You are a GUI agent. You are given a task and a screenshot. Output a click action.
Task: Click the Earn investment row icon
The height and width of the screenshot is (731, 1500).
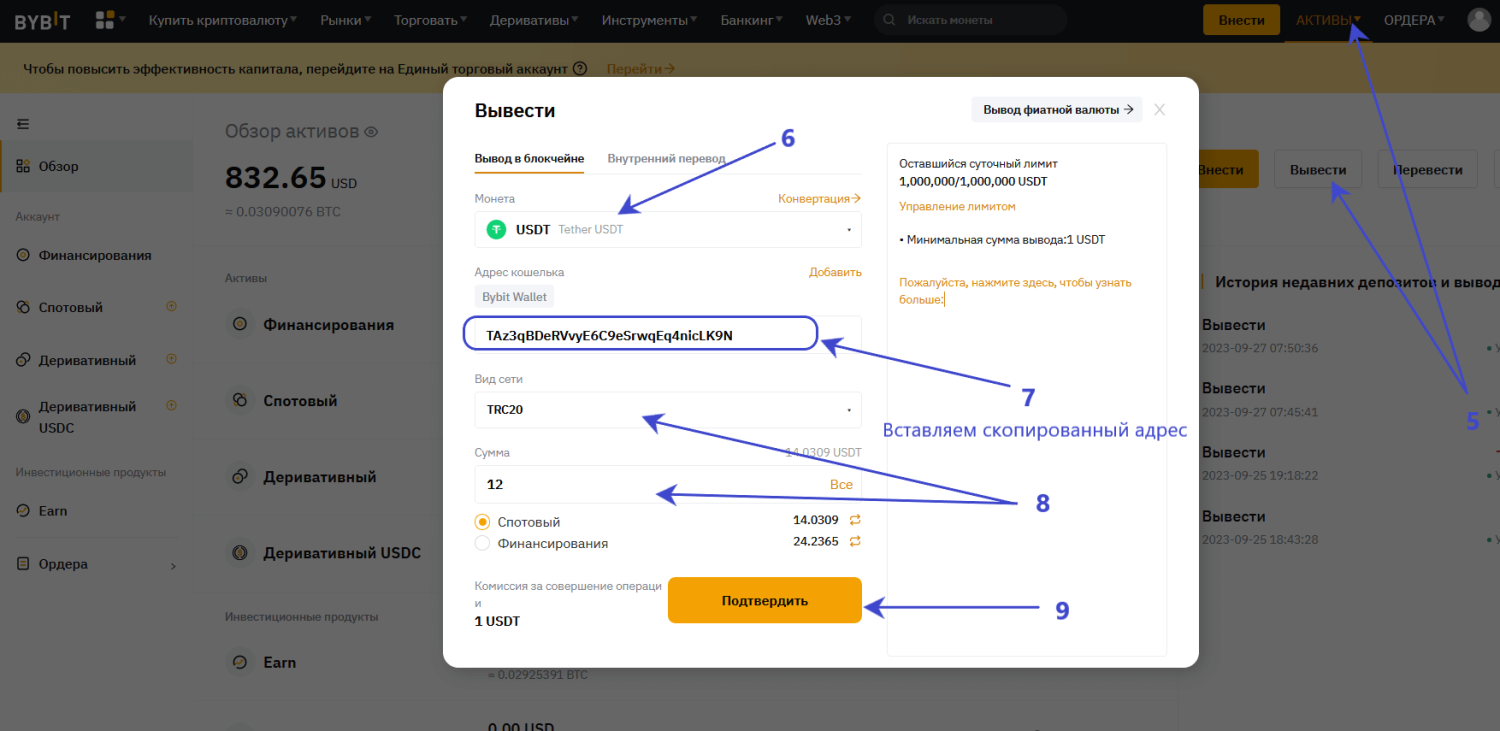click(x=239, y=662)
